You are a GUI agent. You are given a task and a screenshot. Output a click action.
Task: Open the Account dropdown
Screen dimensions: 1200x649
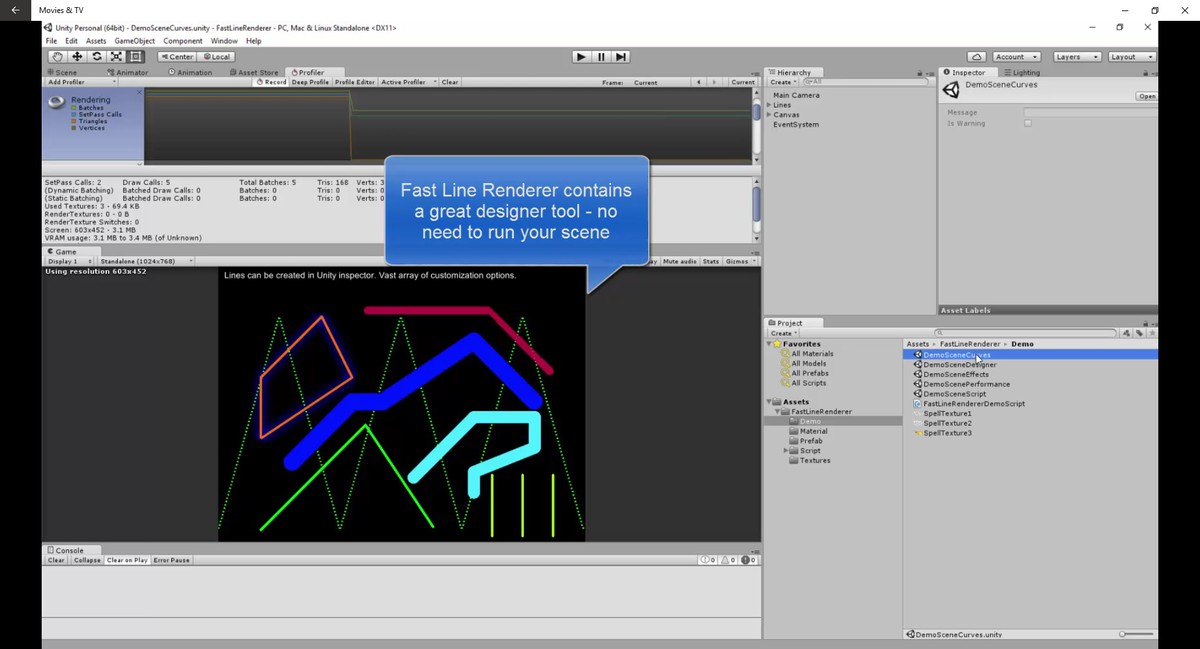click(x=1016, y=57)
